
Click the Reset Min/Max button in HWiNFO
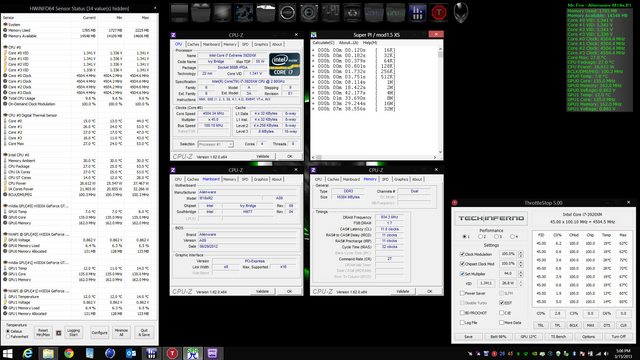coord(43,333)
